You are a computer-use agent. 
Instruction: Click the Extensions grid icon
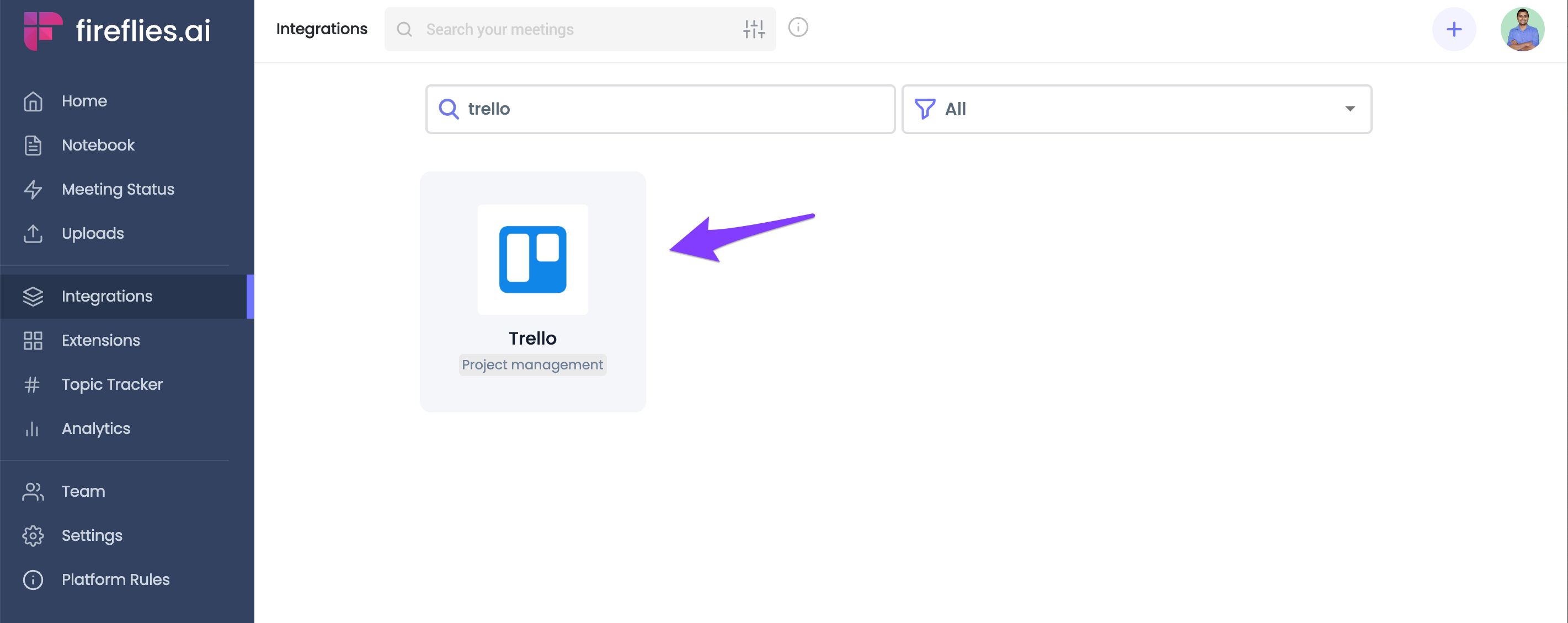pos(33,340)
